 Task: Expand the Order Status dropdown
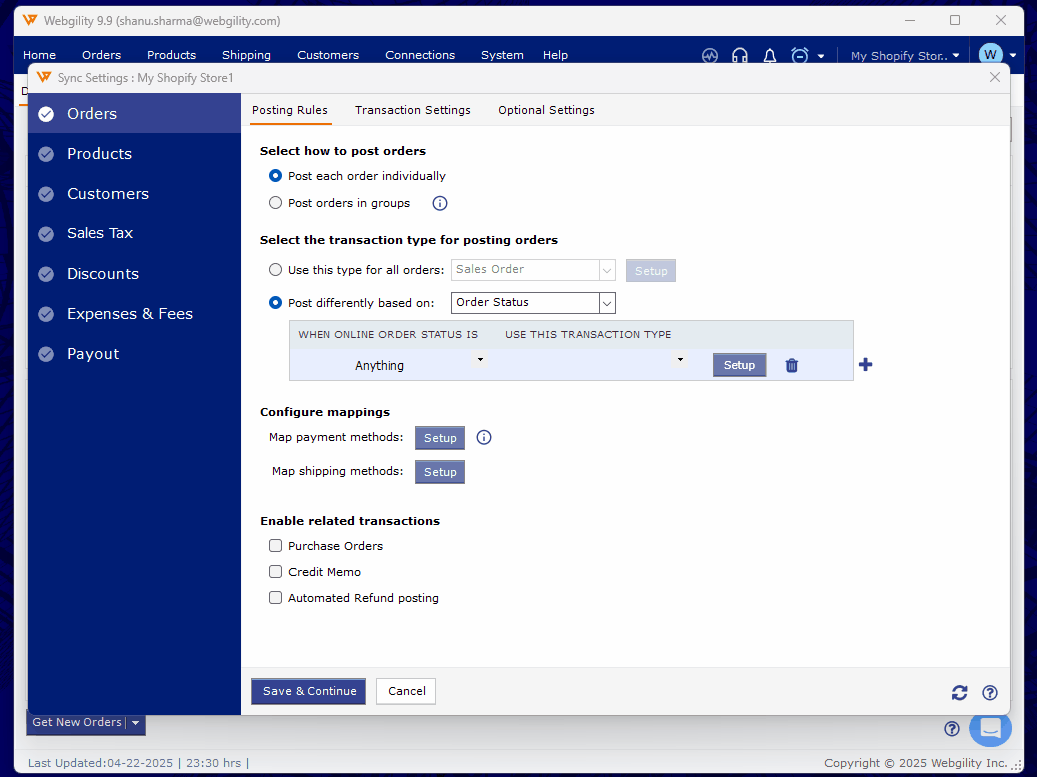pos(606,302)
